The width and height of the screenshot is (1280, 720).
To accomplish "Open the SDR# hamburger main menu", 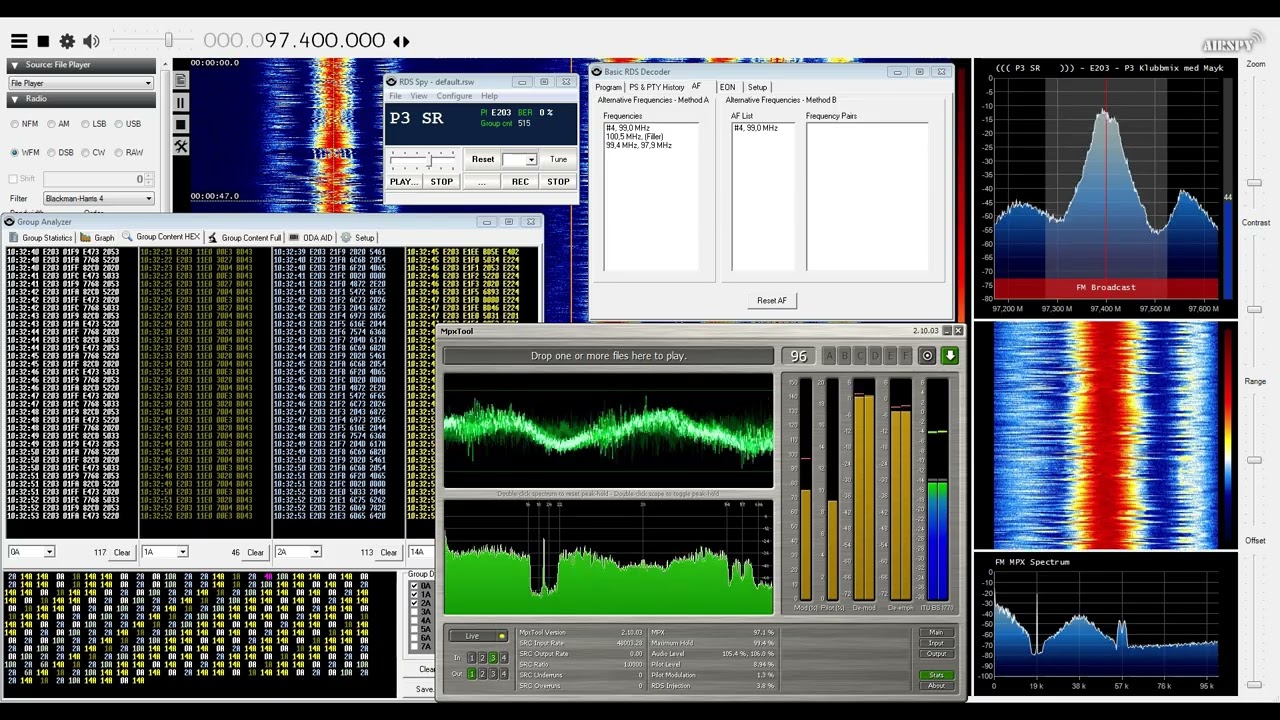I will 19,41.
